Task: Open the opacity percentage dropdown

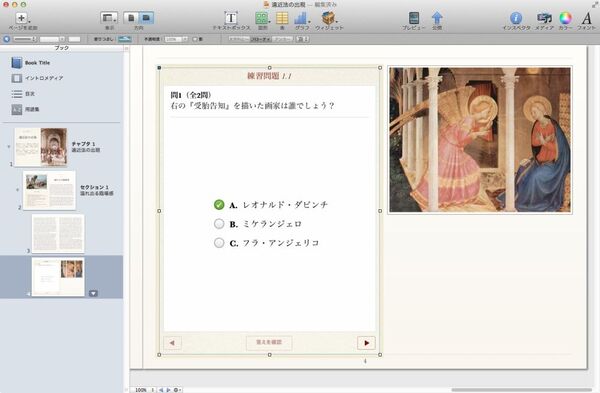Action: click(176, 39)
